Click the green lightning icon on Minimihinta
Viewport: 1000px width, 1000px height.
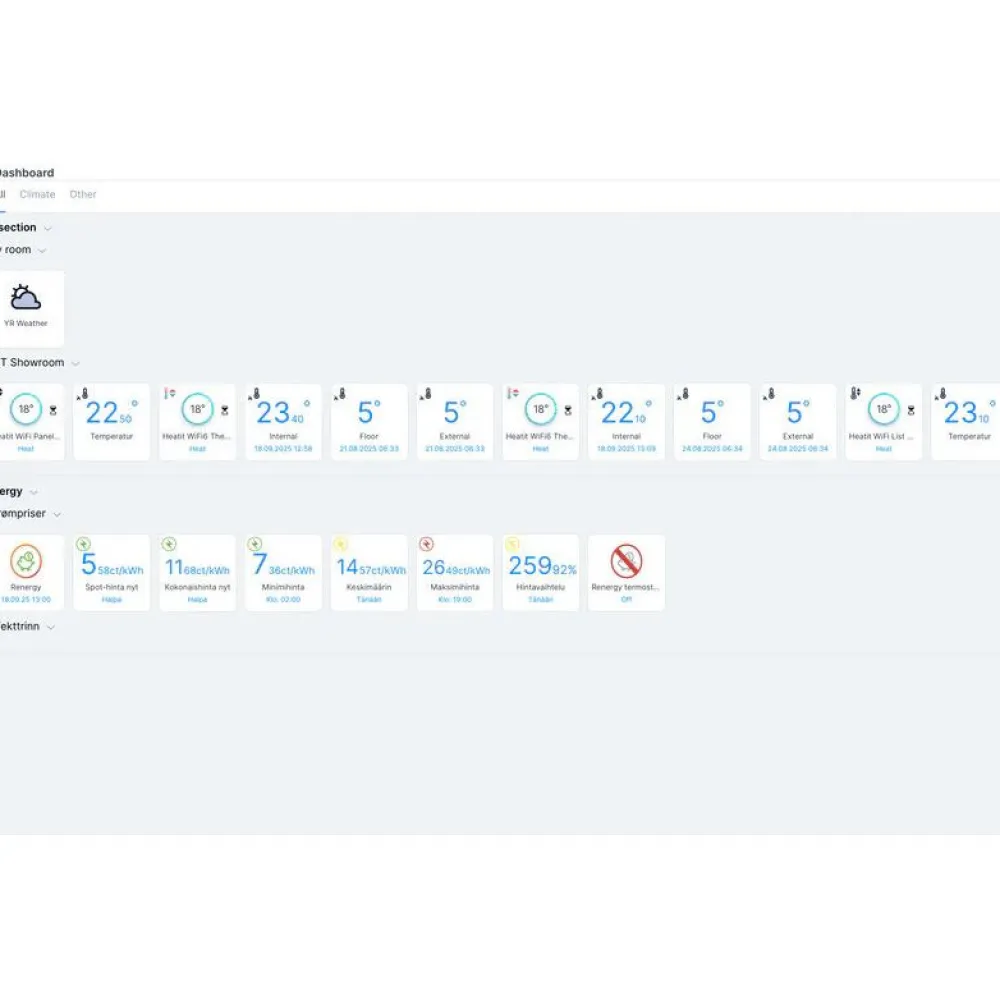(x=254, y=544)
